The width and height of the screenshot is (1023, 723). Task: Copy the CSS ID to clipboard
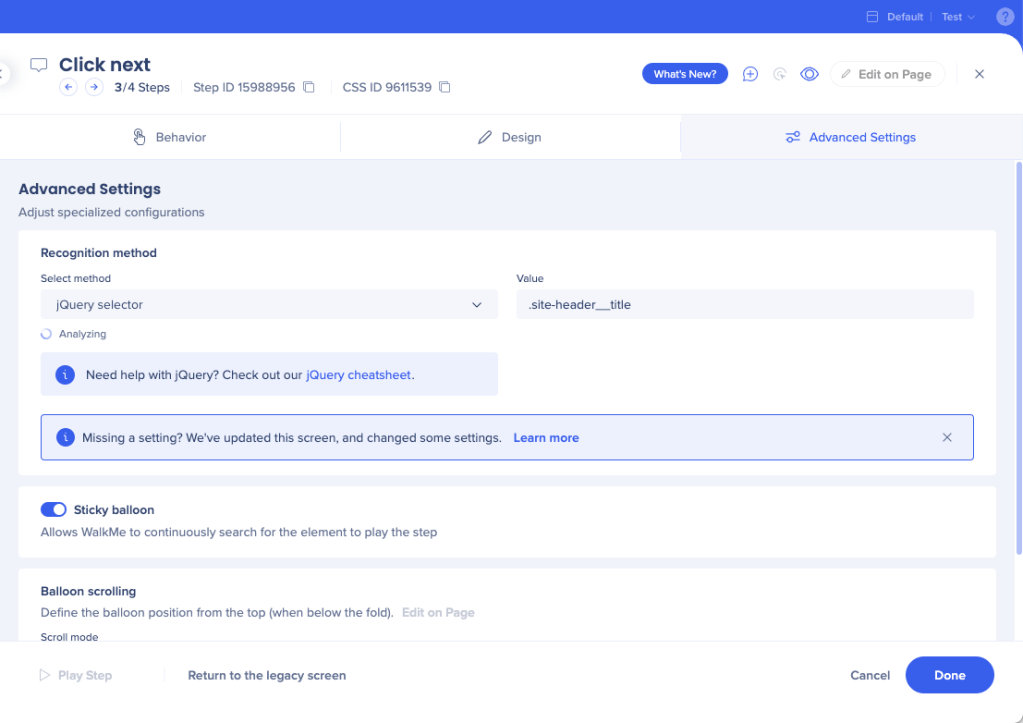tap(445, 87)
